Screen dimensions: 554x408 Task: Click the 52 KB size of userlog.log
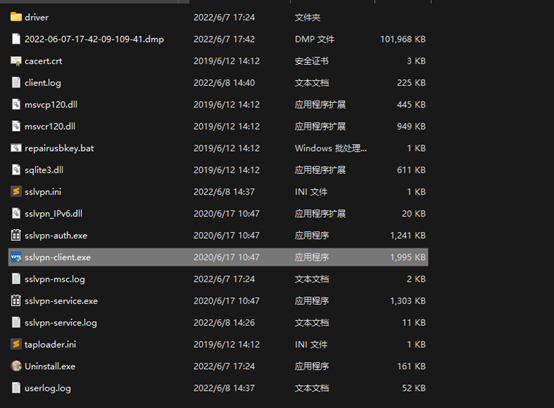click(414, 388)
